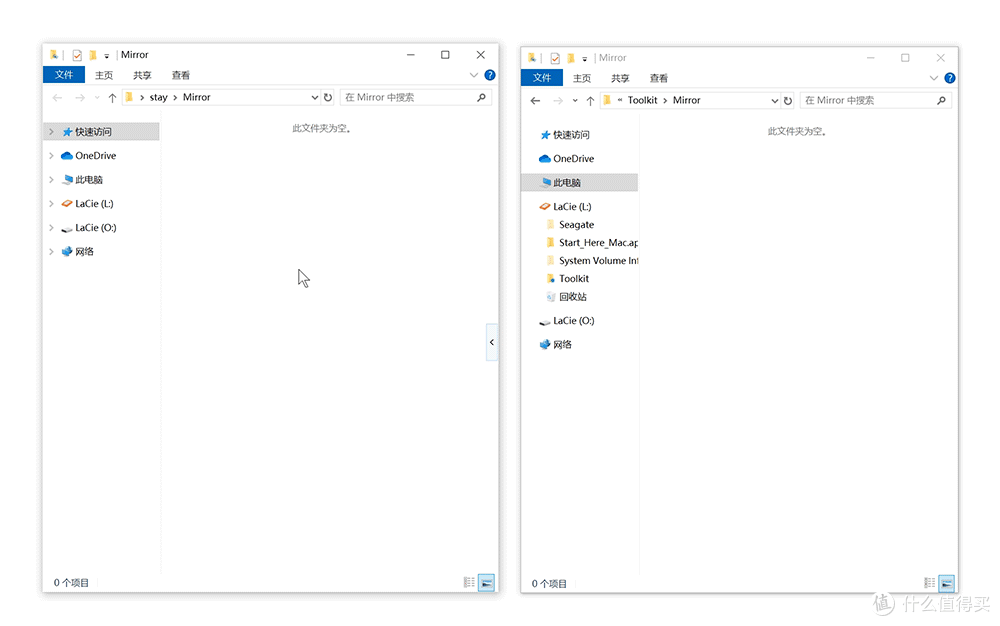Expand 网络 node in left window
1000x626 pixels.
tap(51, 252)
